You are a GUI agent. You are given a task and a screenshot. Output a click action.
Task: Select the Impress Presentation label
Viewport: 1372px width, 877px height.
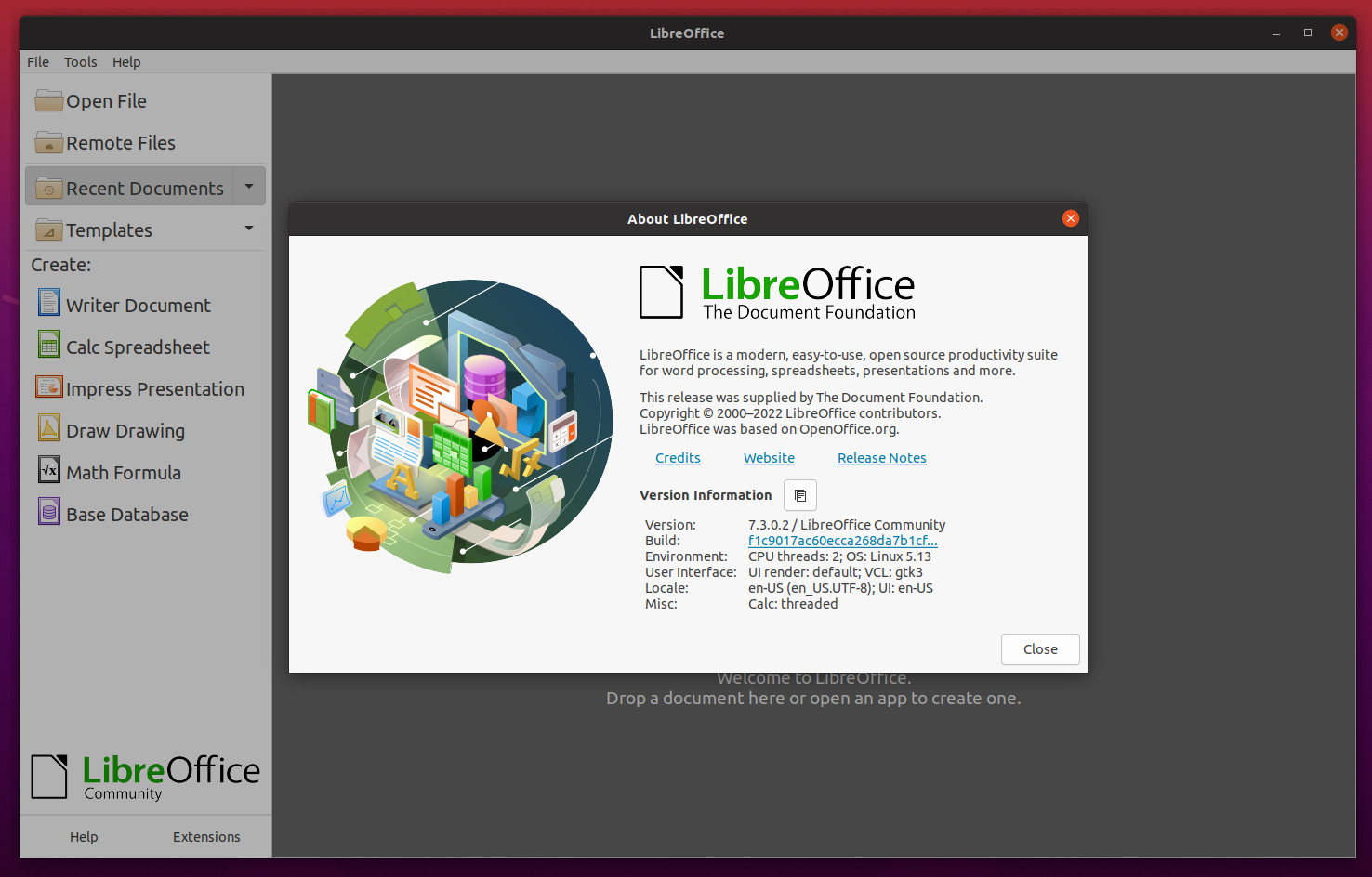click(x=155, y=389)
